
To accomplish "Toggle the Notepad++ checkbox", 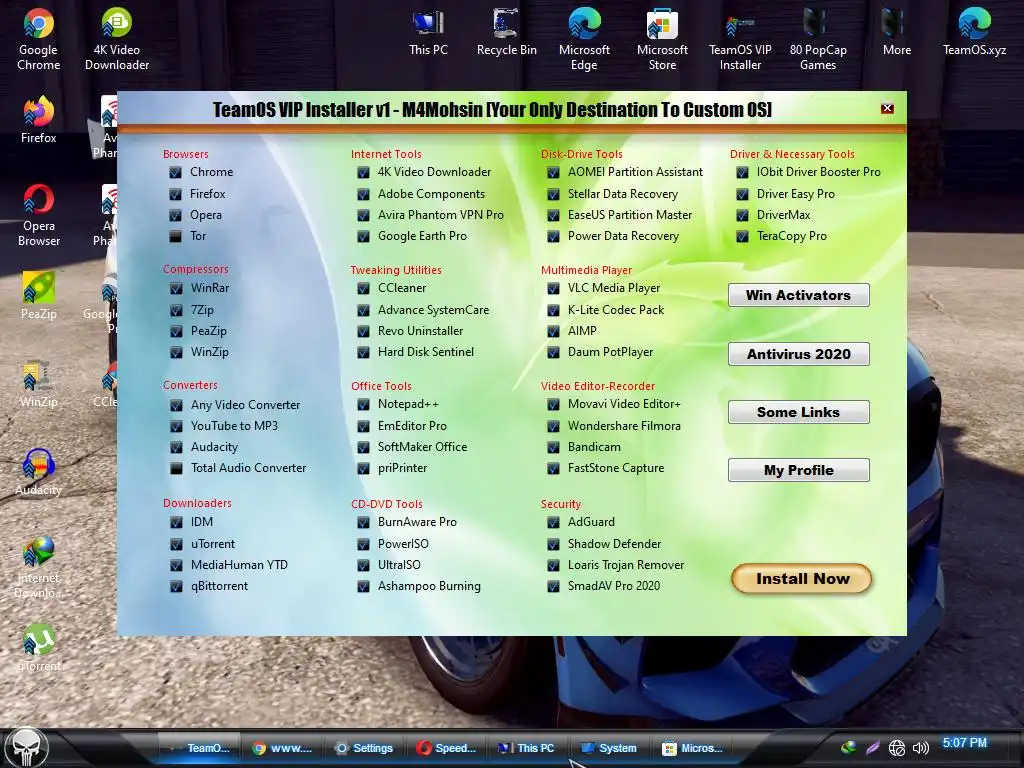I will [363, 405].
